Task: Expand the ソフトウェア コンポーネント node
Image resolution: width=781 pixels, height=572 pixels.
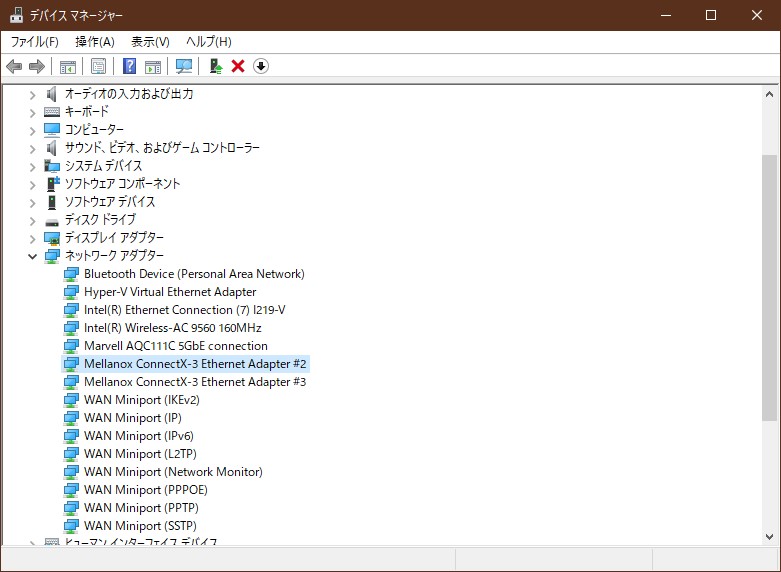Action: click(32, 184)
